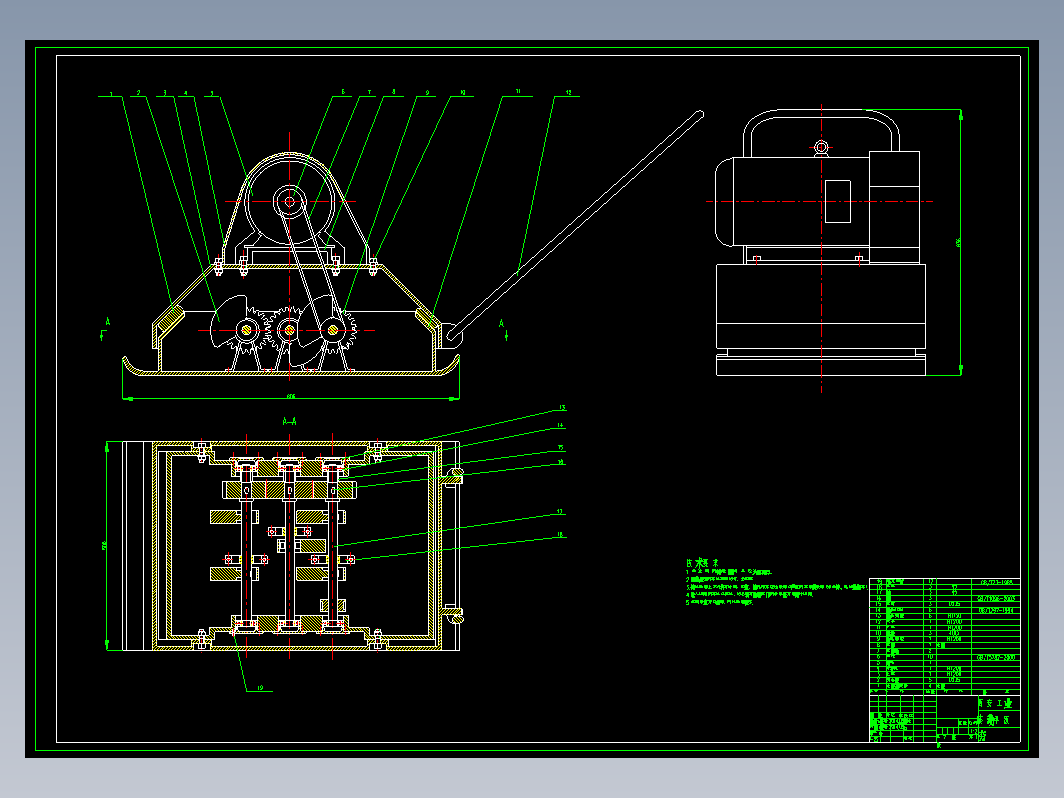
Task: Click the first technical requirement note line
Action: (x=728, y=573)
